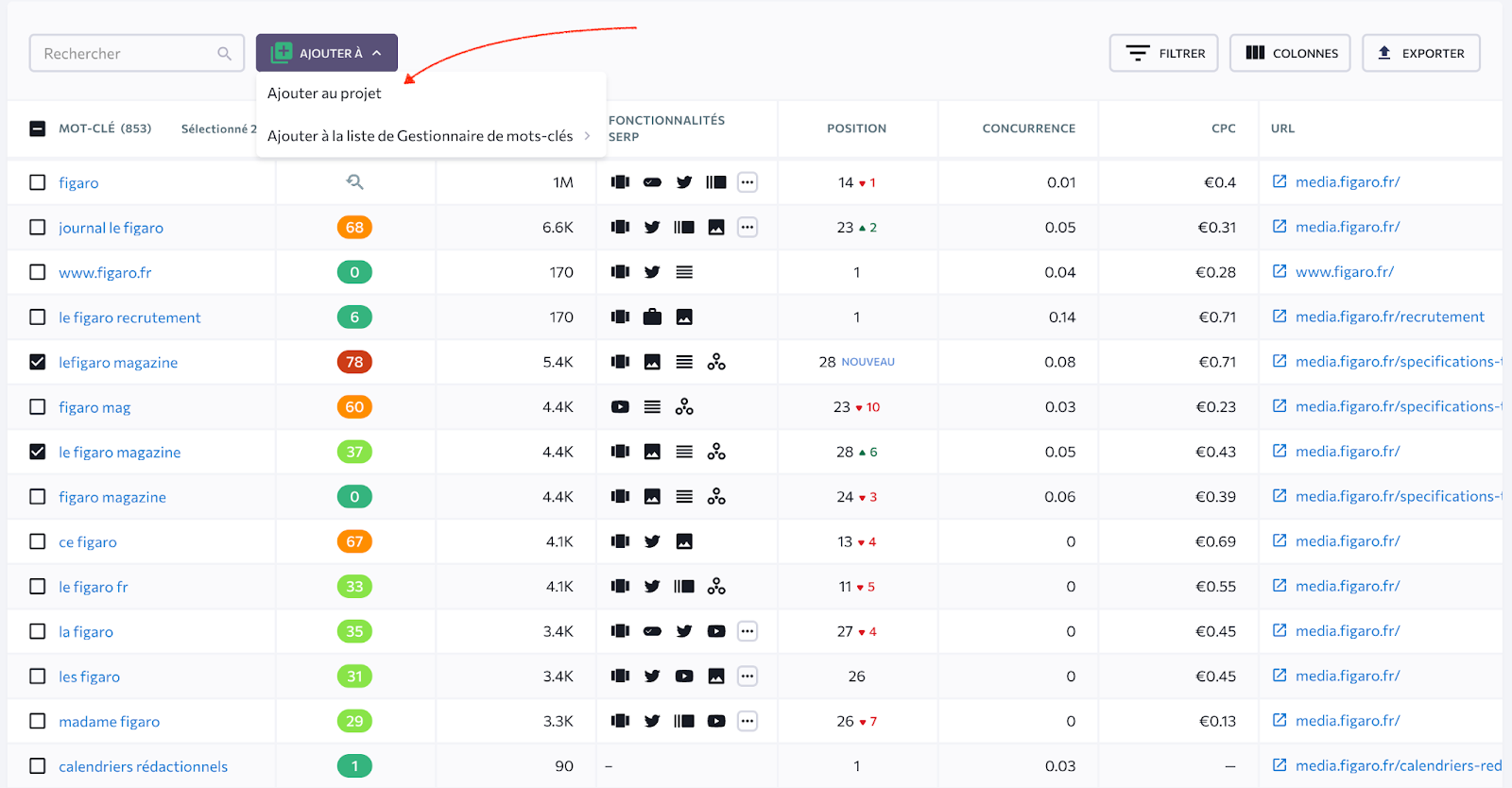This screenshot has height=788, width=1512.
Task: Check the www.figaro.fr checkbox
Action: [38, 272]
